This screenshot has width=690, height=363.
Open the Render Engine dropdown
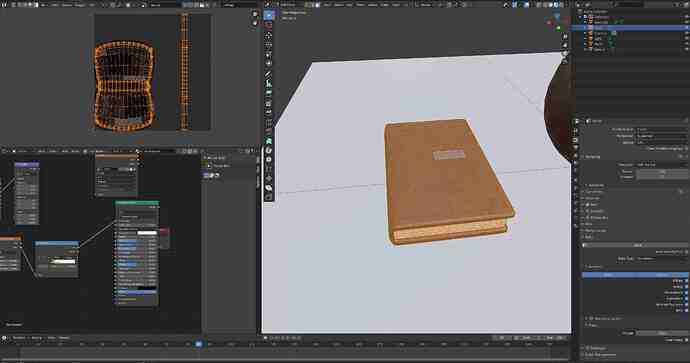(x=662, y=130)
